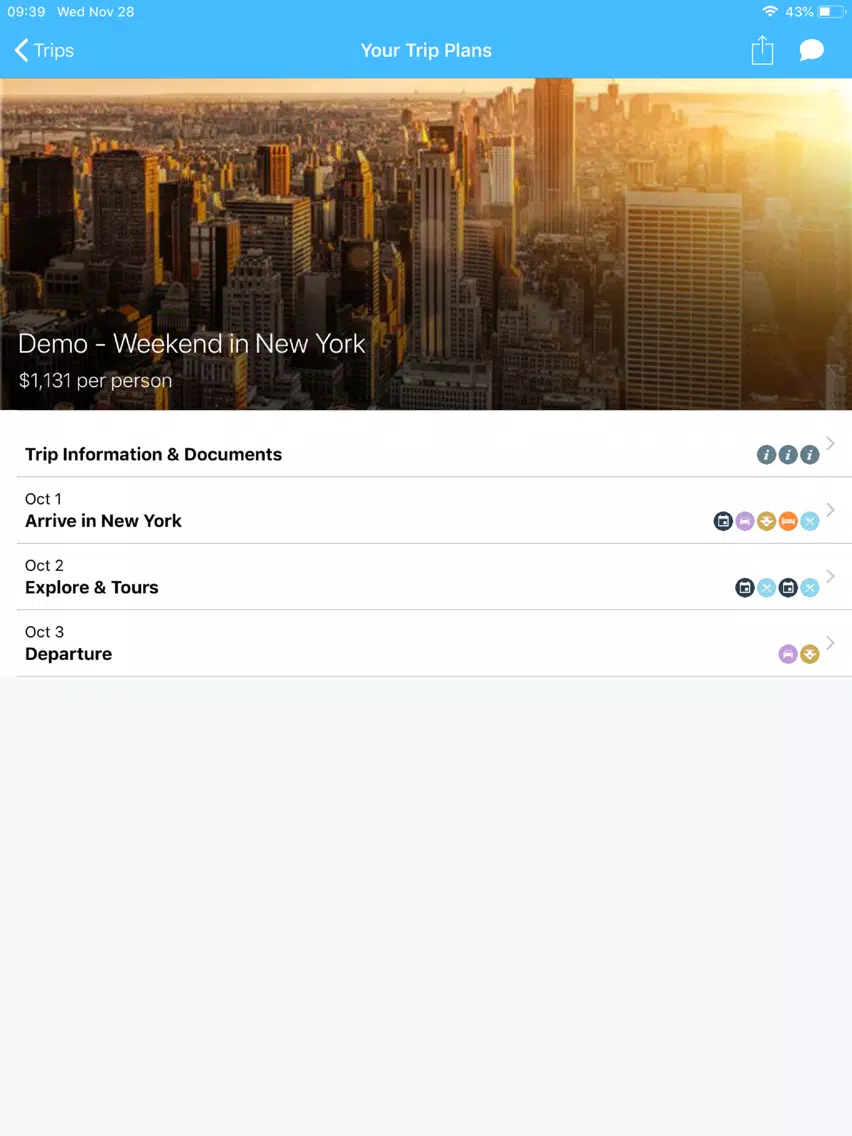Tap the purple car transfer icon on Oct 1
The width and height of the screenshot is (852, 1136).
click(745, 521)
